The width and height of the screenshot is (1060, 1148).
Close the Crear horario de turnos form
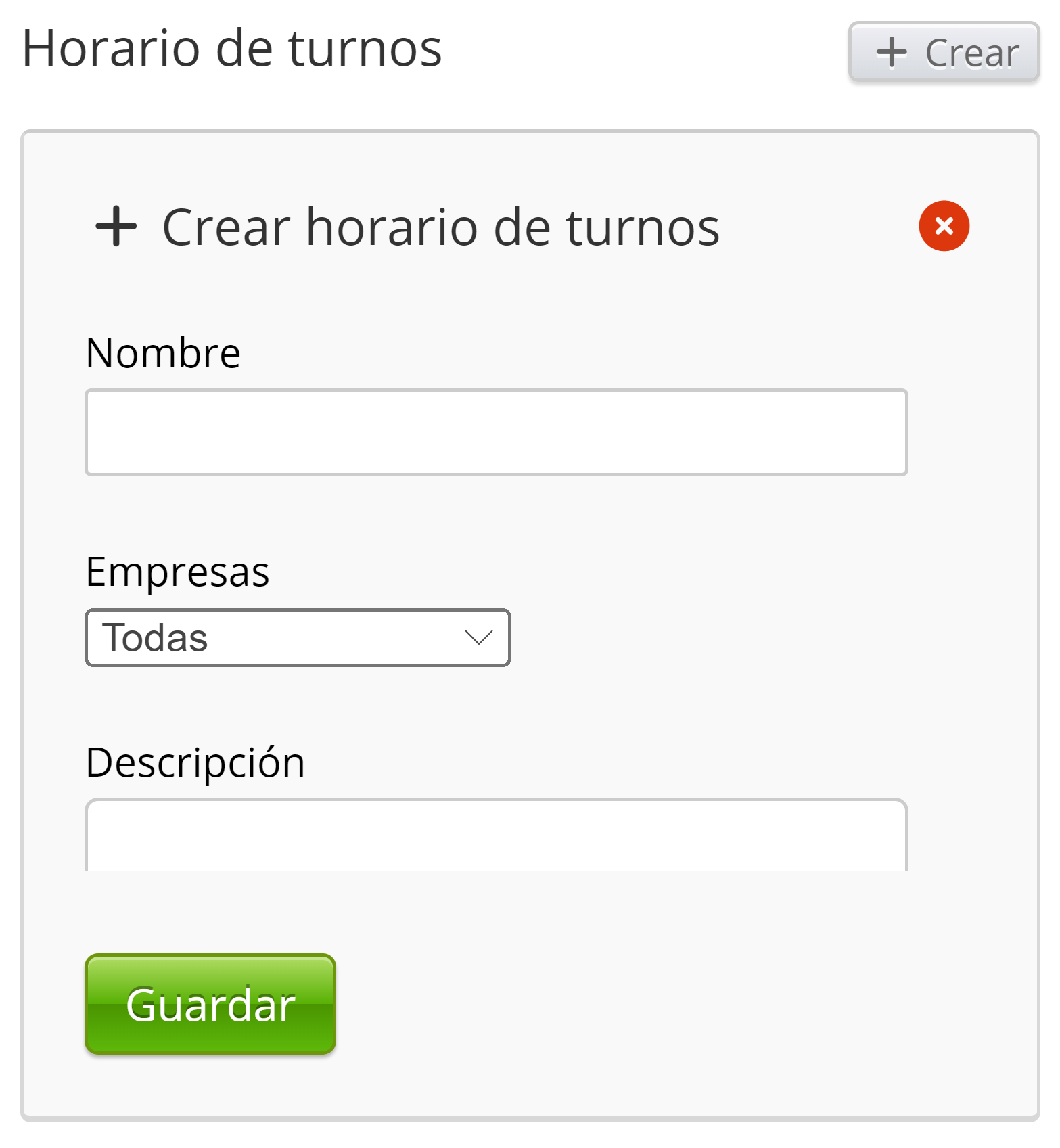[944, 226]
